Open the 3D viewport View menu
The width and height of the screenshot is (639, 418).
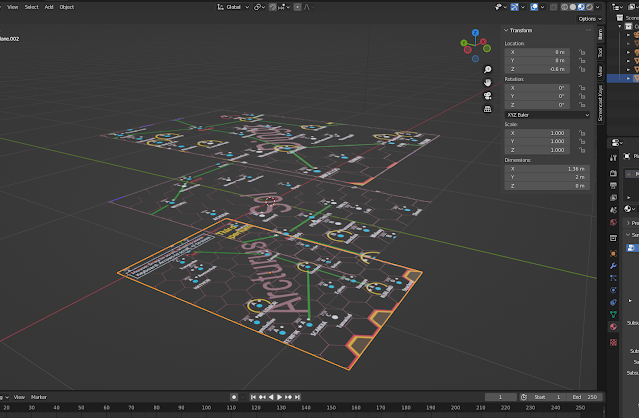(x=13, y=7)
